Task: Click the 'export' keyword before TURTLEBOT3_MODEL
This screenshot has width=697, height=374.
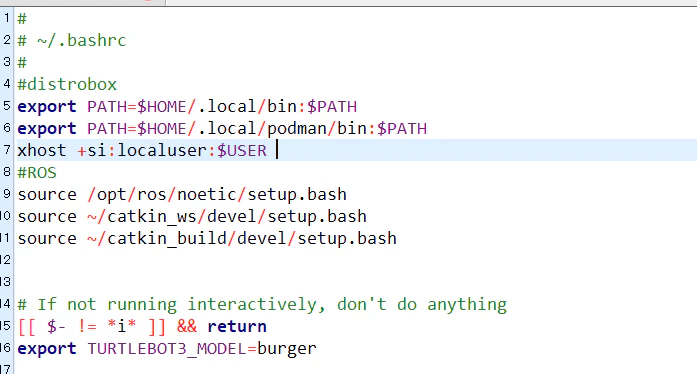Action: tap(47, 348)
